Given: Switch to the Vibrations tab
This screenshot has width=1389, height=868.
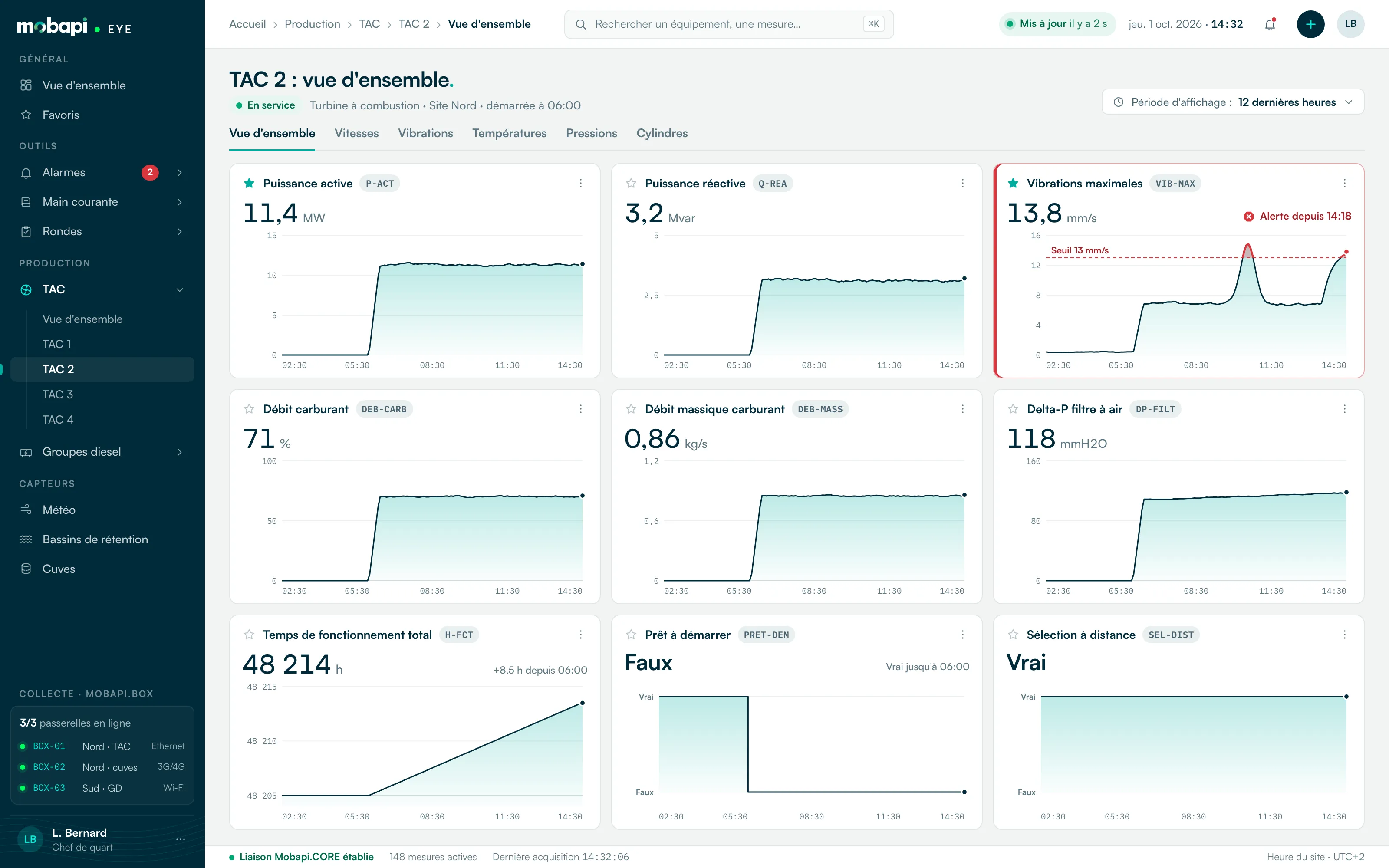Looking at the screenshot, I should 425,133.
